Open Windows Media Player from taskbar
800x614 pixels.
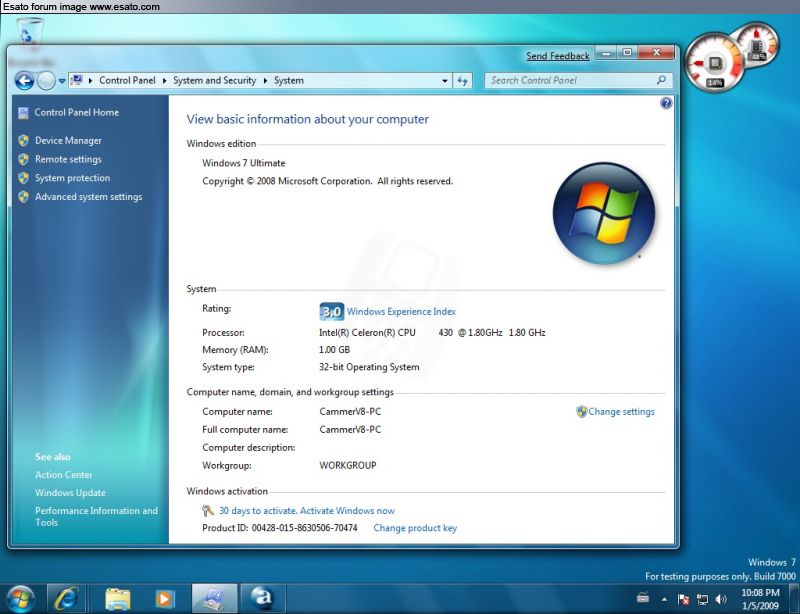[164, 598]
